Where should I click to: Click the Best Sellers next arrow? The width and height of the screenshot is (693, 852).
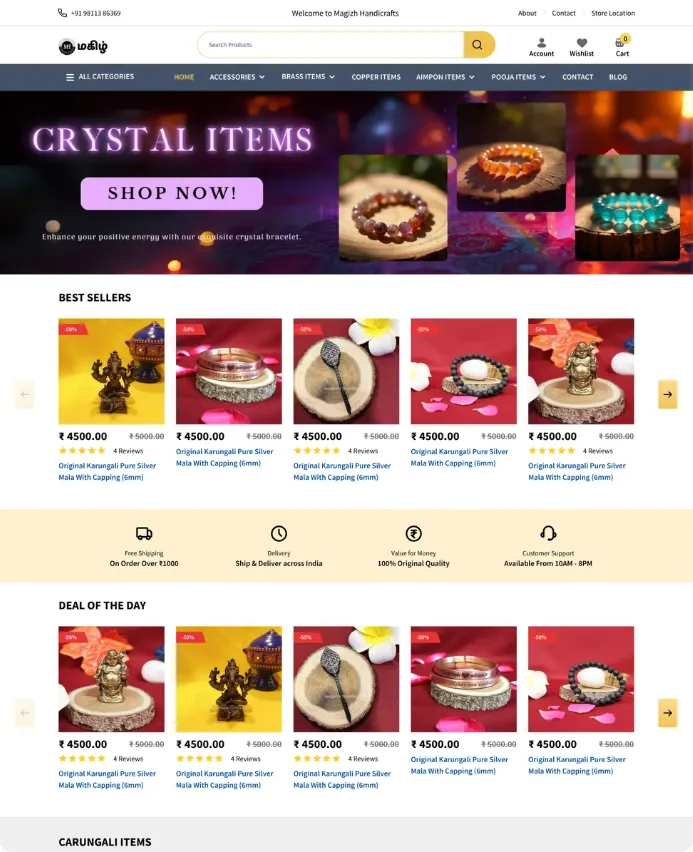[667, 394]
